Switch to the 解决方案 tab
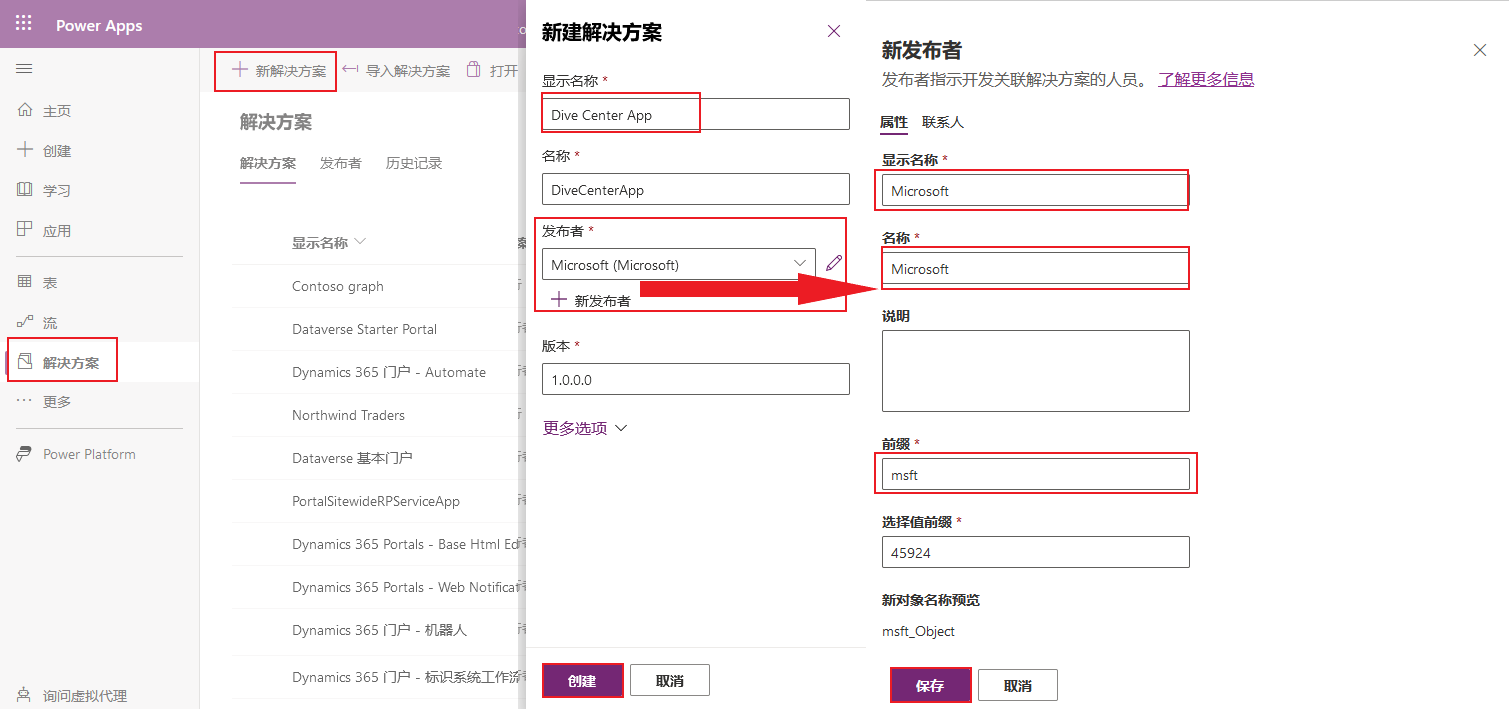 [x=268, y=163]
